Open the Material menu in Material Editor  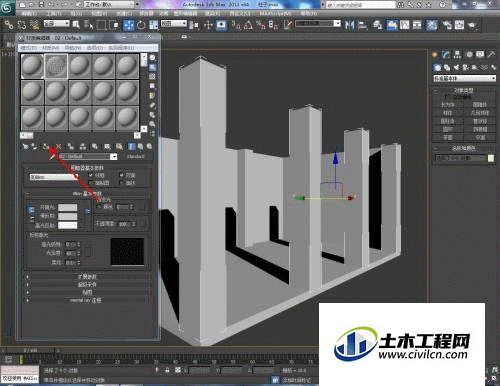point(51,48)
